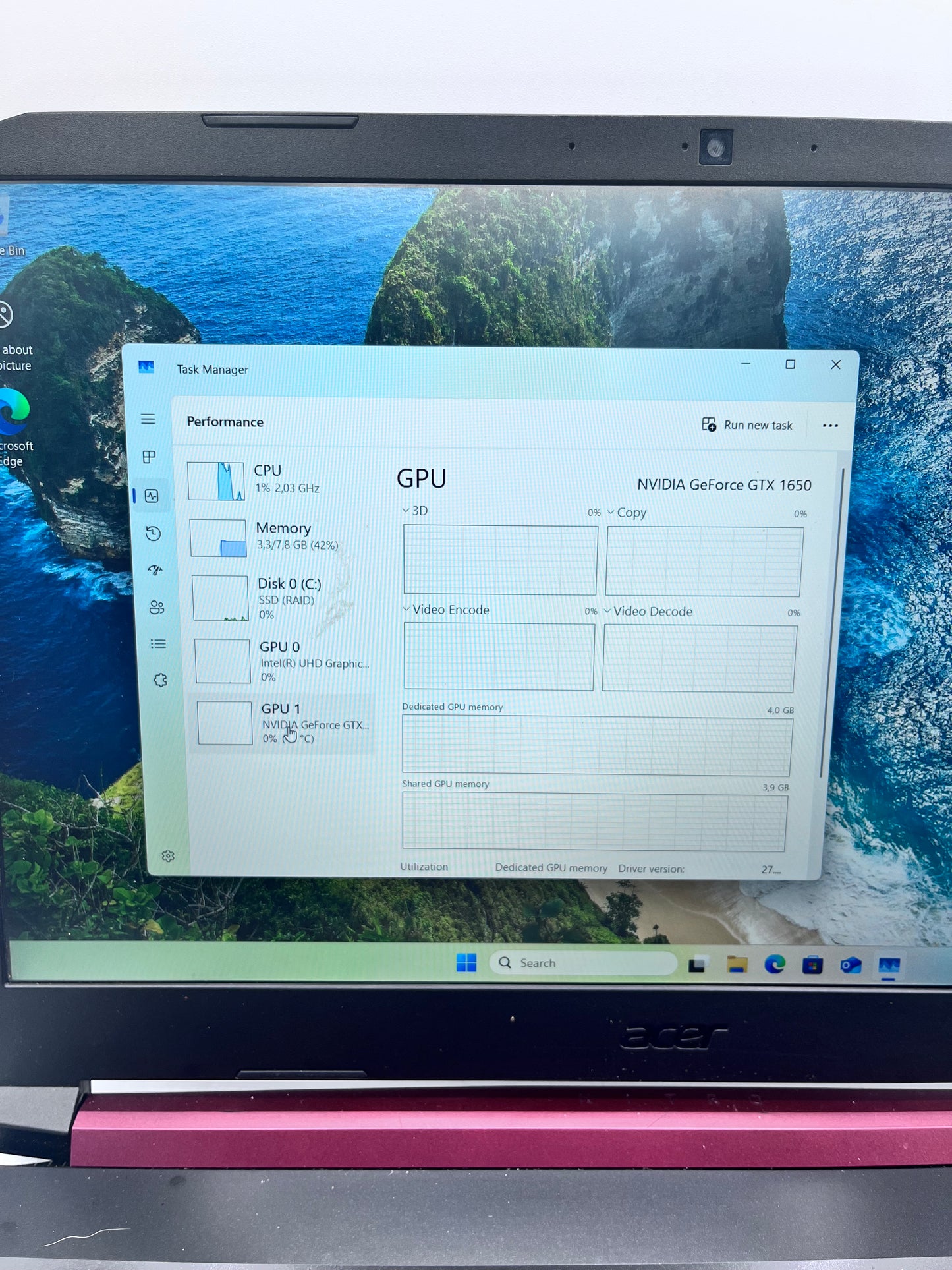Open the three-dot more options menu
Image resolution: width=952 pixels, height=1270 pixels.
[830, 426]
